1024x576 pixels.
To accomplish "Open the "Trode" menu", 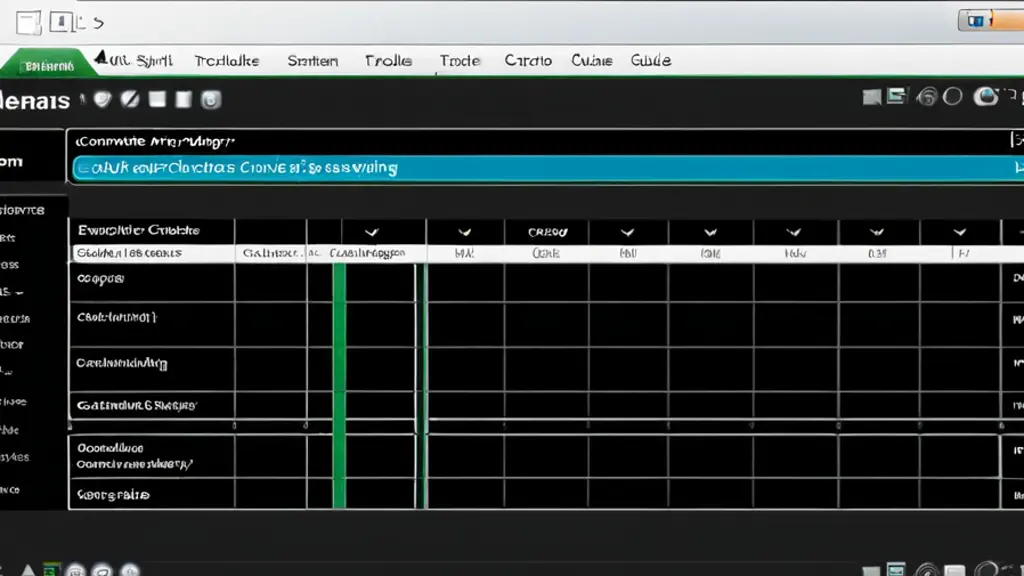I will tap(460, 61).
